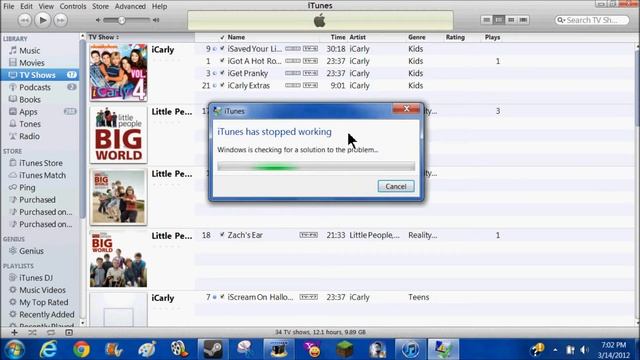Open the Controls menu
The width and height of the screenshot is (640, 360).
73,7
